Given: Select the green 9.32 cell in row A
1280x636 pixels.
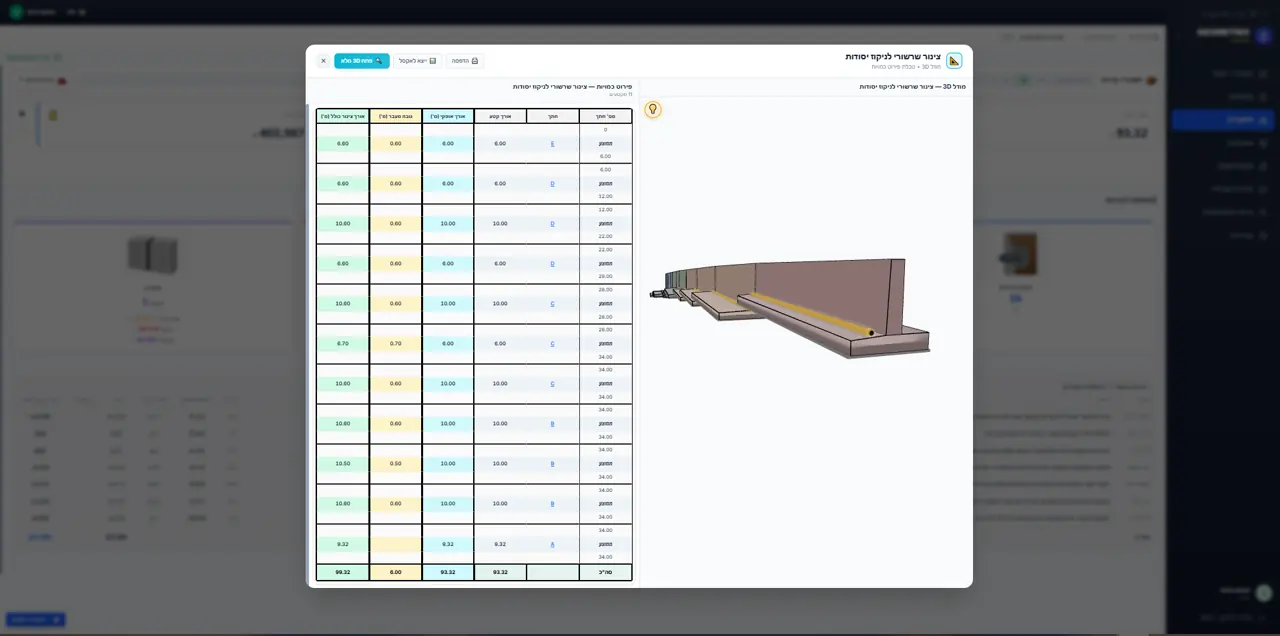Looking at the screenshot, I should coord(343,544).
